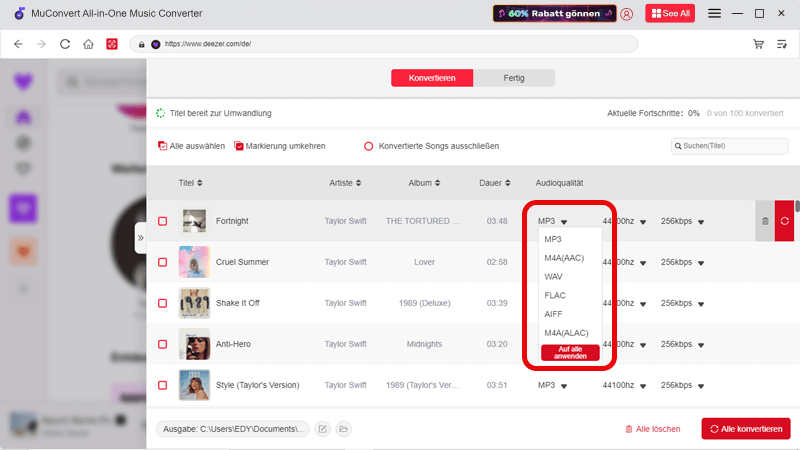Tick the Cruel Summer checkbox

pos(162,262)
